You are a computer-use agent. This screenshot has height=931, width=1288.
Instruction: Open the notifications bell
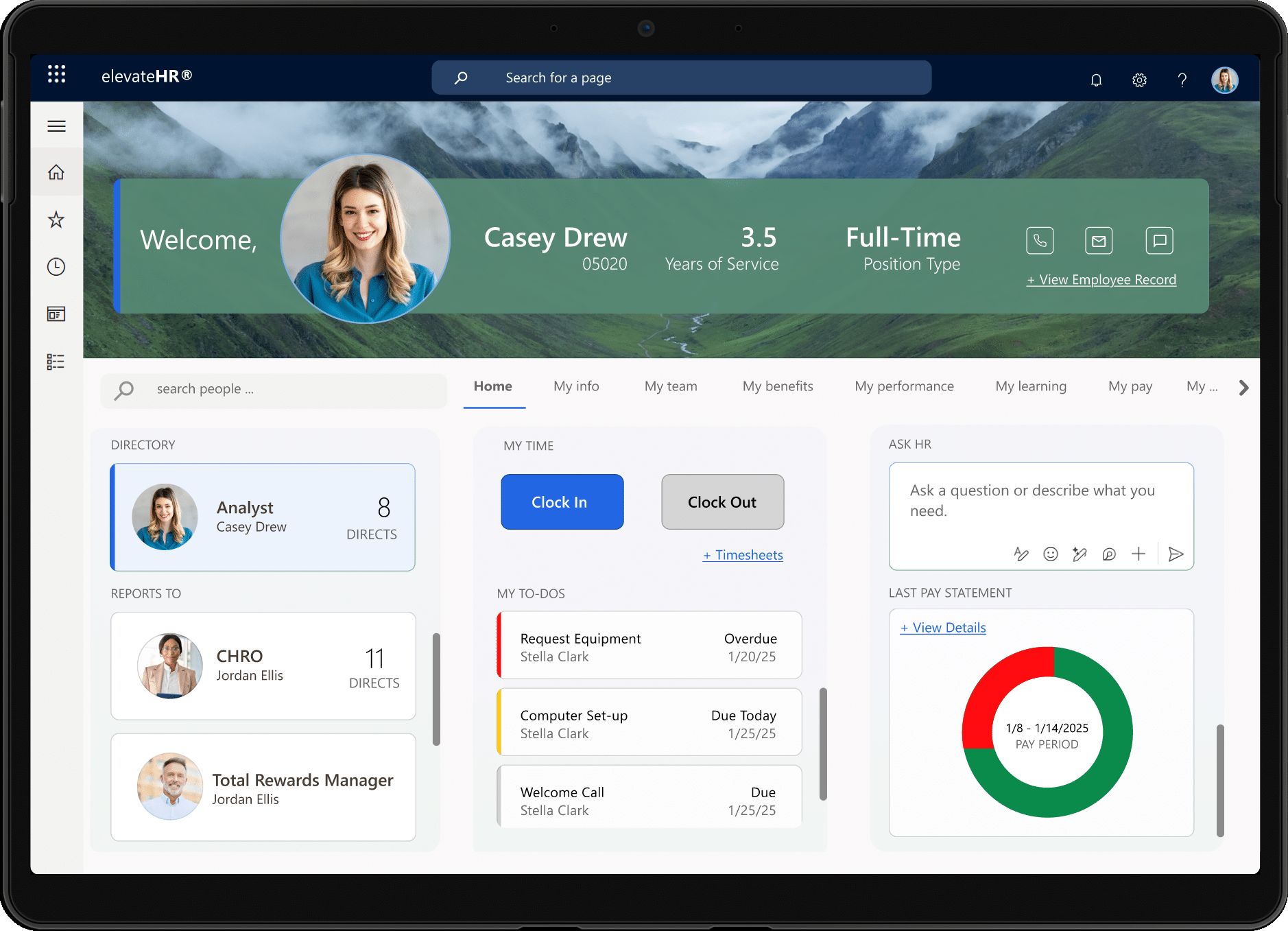click(1096, 80)
